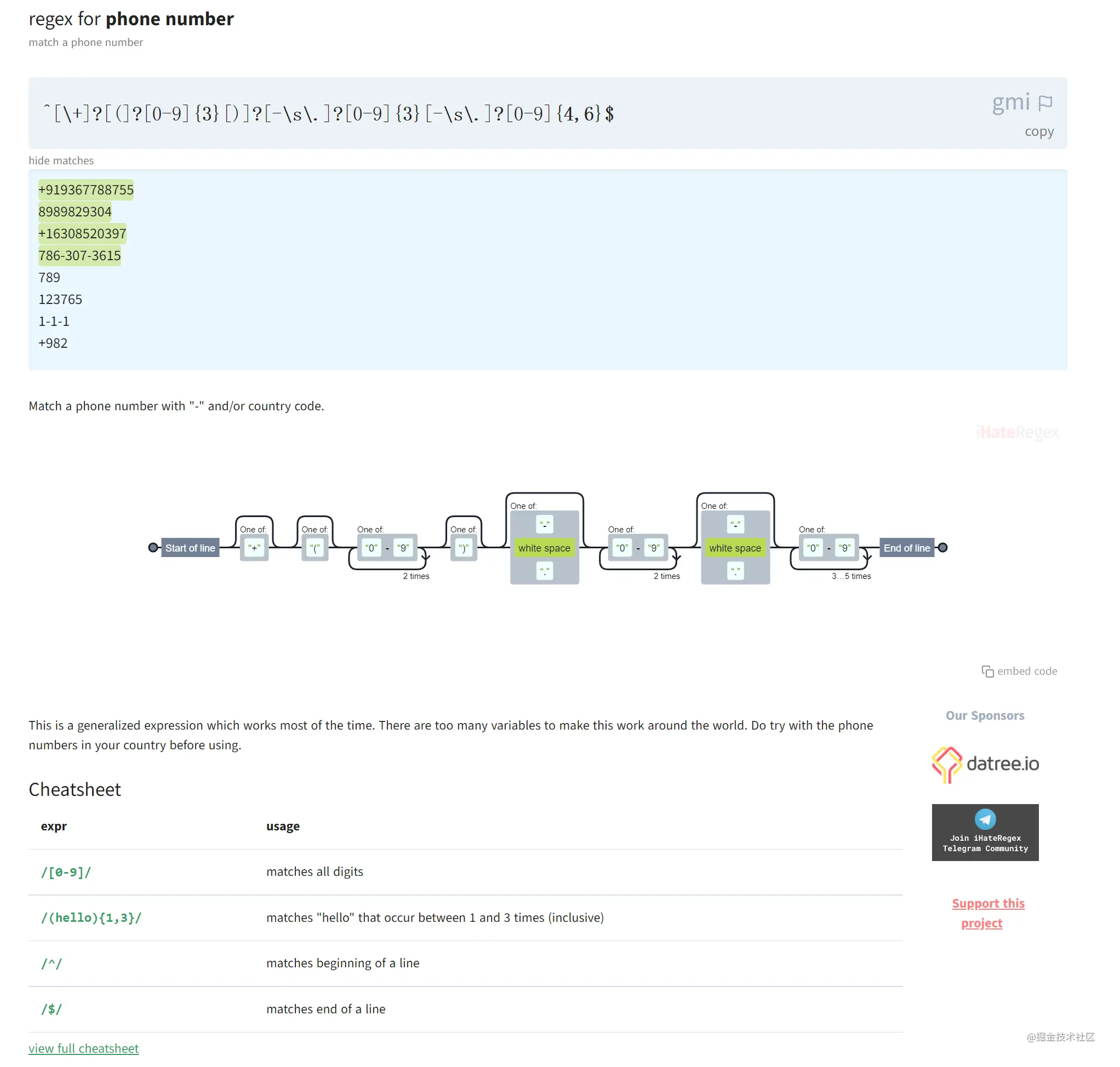Image resolution: width=1120 pixels, height=1067 pixels.
Task: Click Join iHateRegex Telegram Community banner
Action: pyautogui.click(x=985, y=843)
